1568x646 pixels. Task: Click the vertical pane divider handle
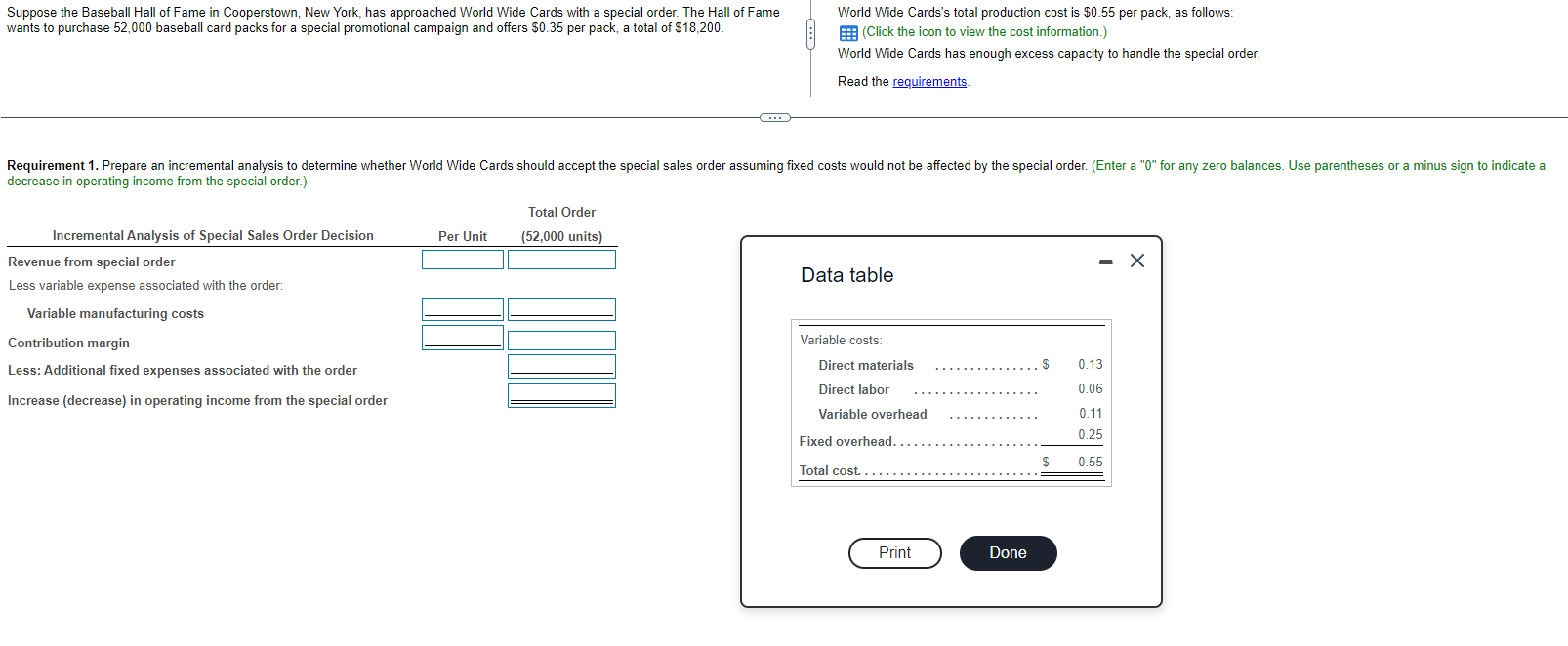(x=810, y=34)
